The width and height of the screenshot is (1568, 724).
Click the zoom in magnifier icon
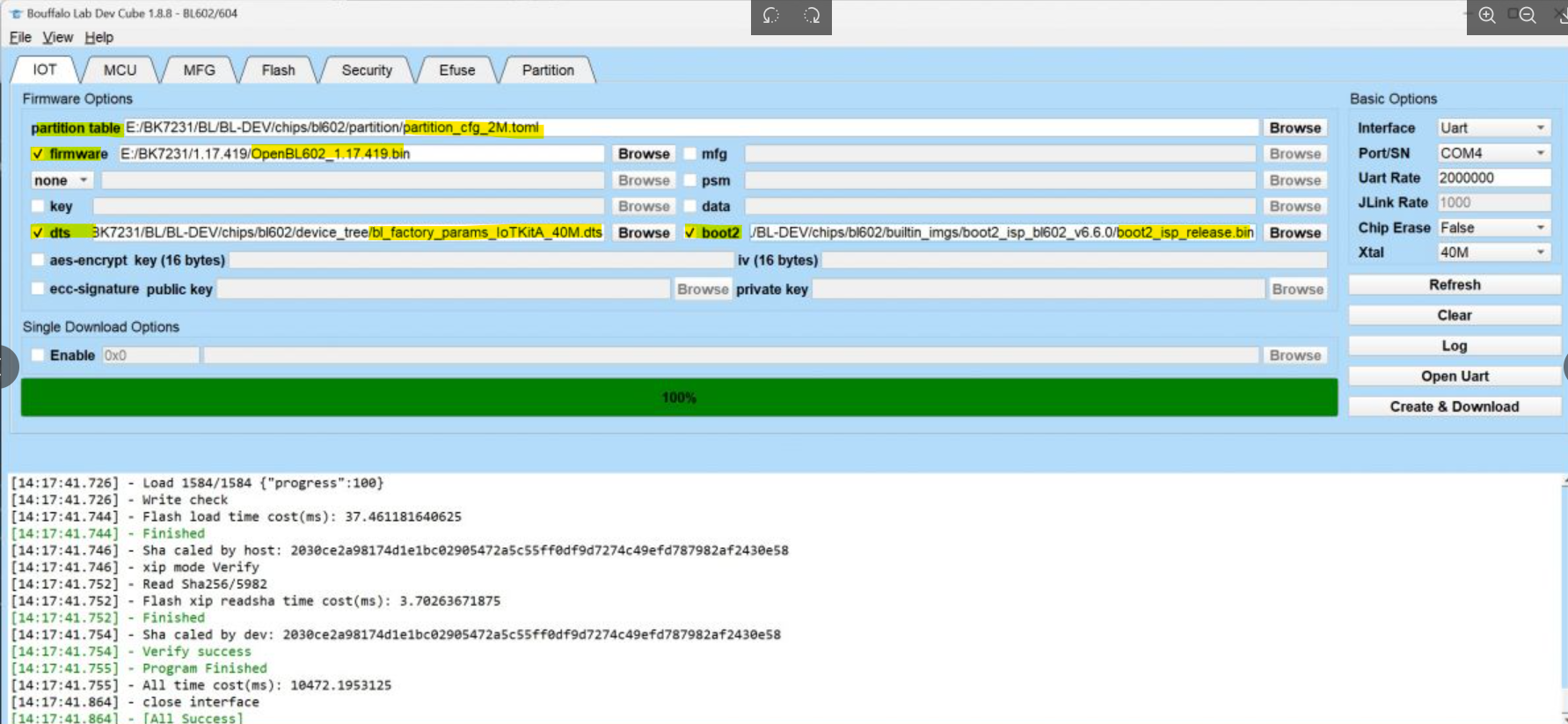pos(1487,15)
